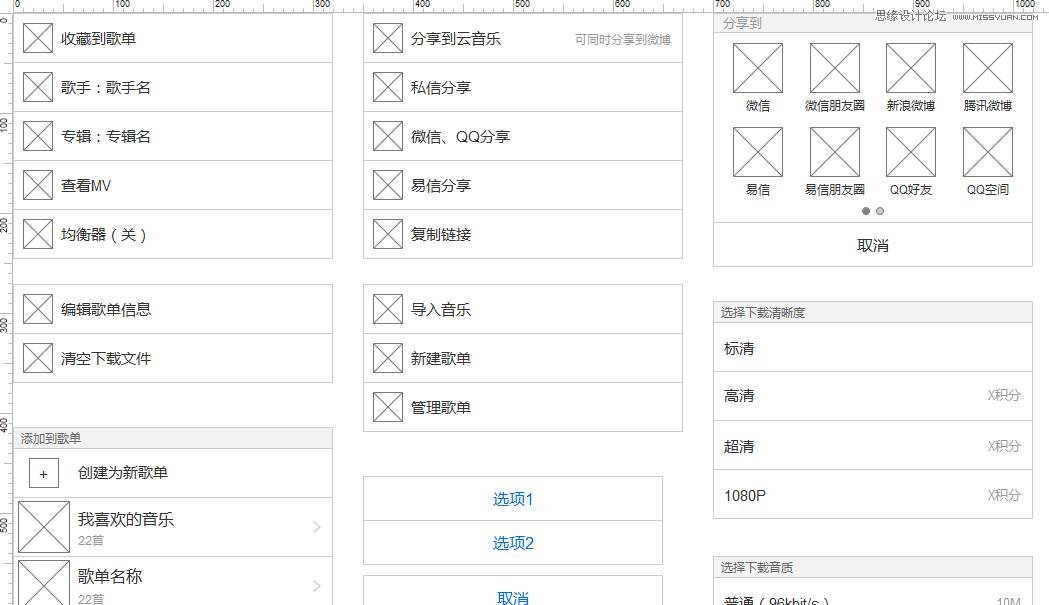Share to 腾讯微博 icon

988,68
